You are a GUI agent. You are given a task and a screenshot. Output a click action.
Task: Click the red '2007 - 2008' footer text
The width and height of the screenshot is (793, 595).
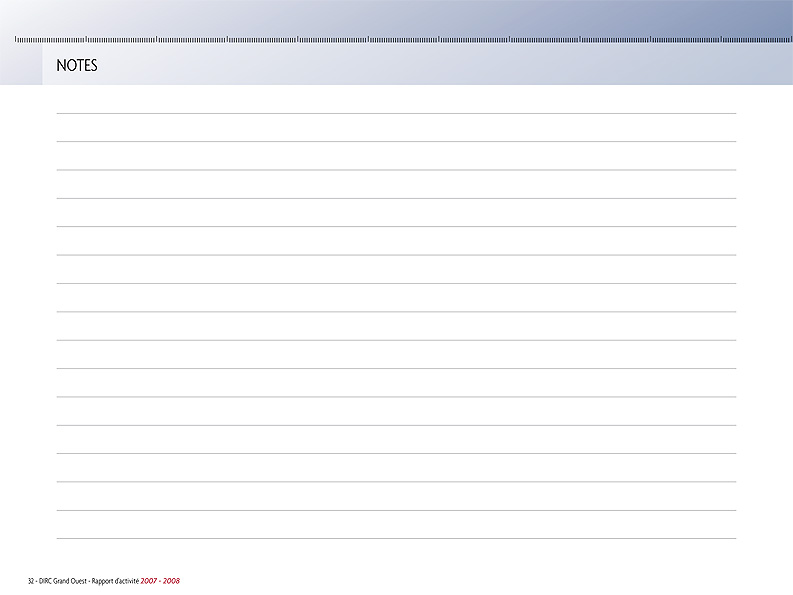pos(160,581)
